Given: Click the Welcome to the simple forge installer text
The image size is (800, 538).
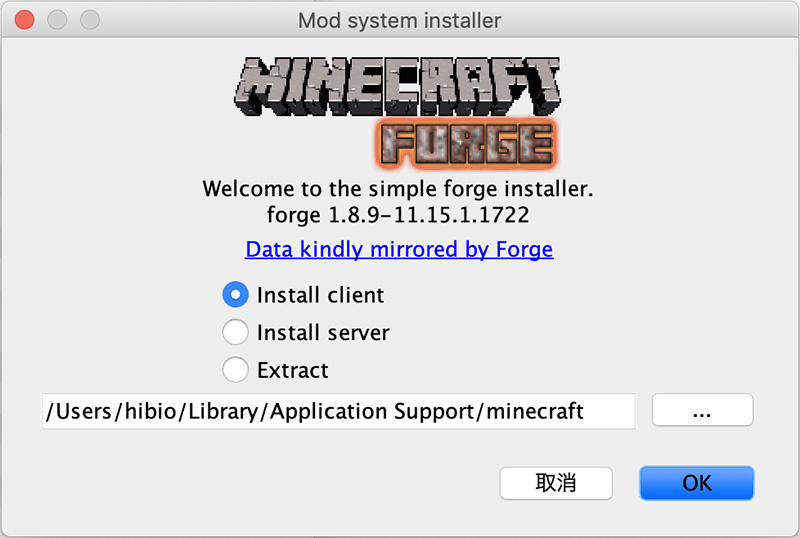Looking at the screenshot, I should (399, 189).
